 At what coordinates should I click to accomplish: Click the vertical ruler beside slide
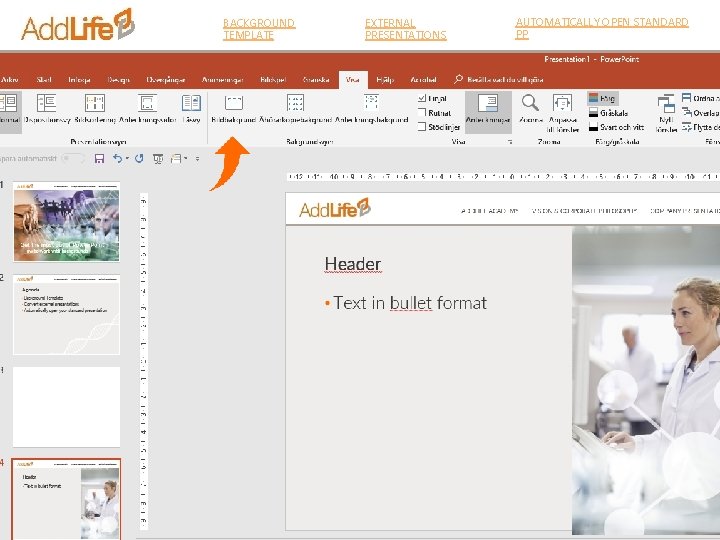[144, 361]
